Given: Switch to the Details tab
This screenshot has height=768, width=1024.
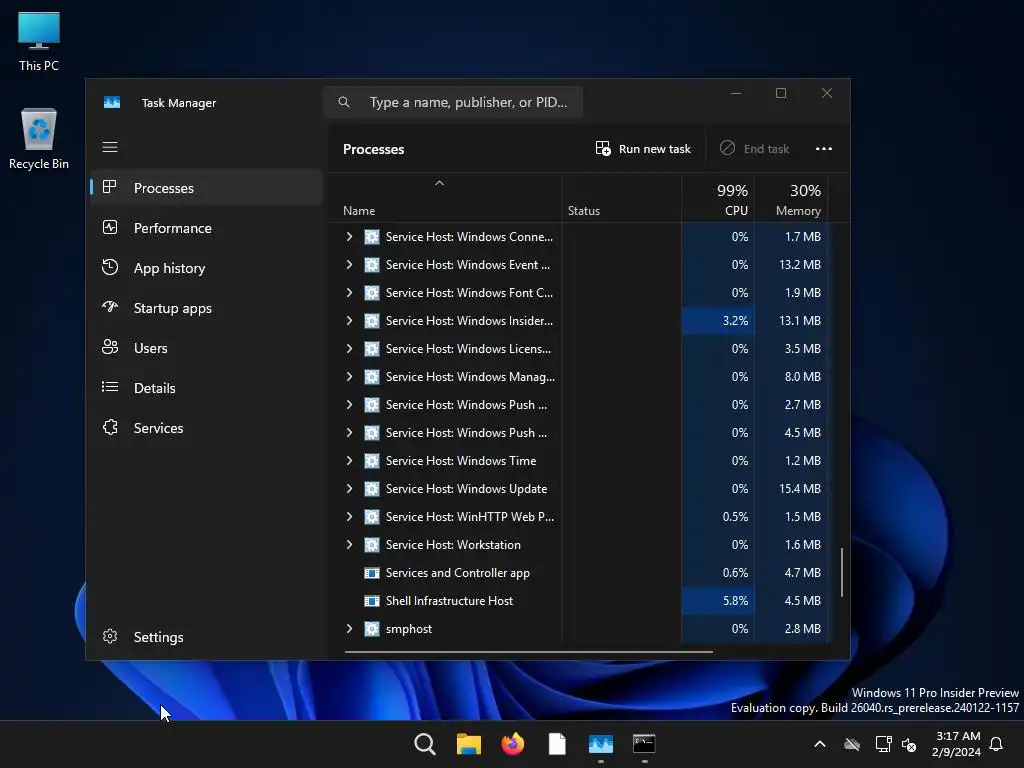Looking at the screenshot, I should coord(206,388).
